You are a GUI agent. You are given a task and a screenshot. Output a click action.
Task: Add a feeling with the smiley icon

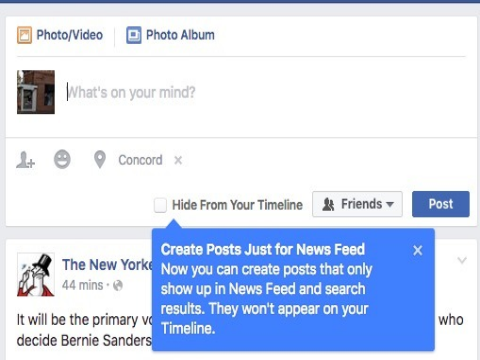tap(62, 159)
